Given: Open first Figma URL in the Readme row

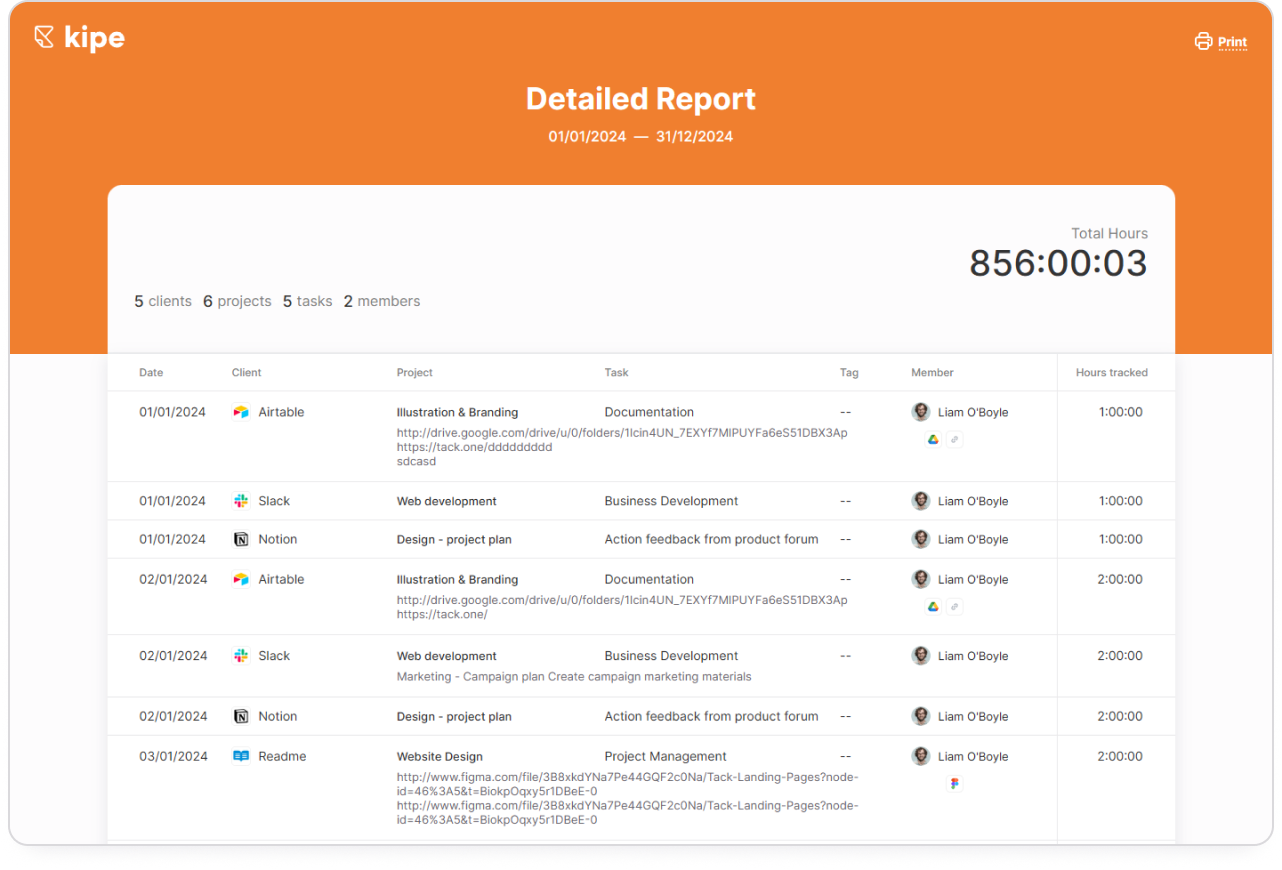Looking at the screenshot, I should click(627, 784).
